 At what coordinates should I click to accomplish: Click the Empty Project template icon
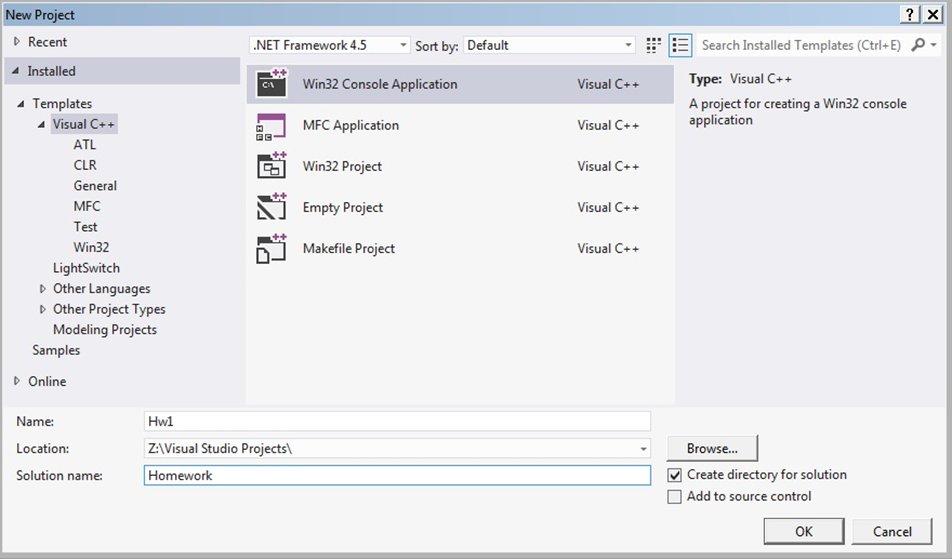(271, 207)
